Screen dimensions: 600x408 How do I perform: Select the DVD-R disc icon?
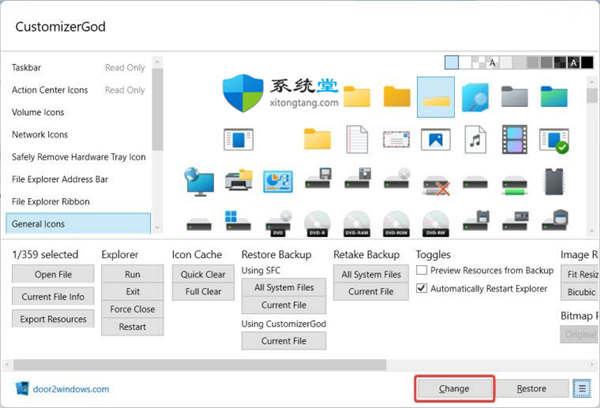[x=317, y=224]
